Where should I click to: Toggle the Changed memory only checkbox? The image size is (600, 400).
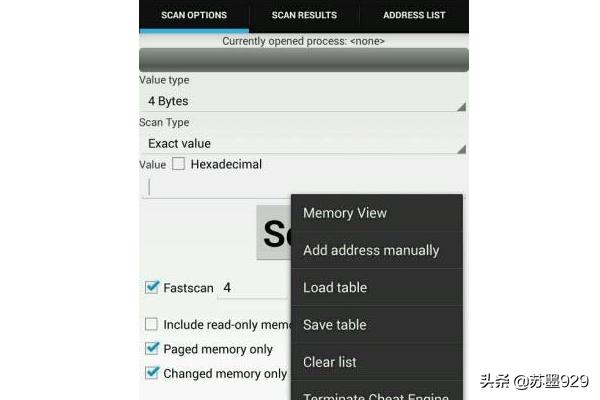152,373
